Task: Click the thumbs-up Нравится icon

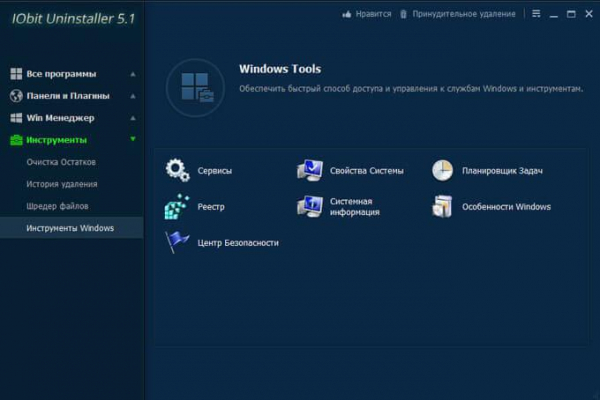Action: point(347,15)
